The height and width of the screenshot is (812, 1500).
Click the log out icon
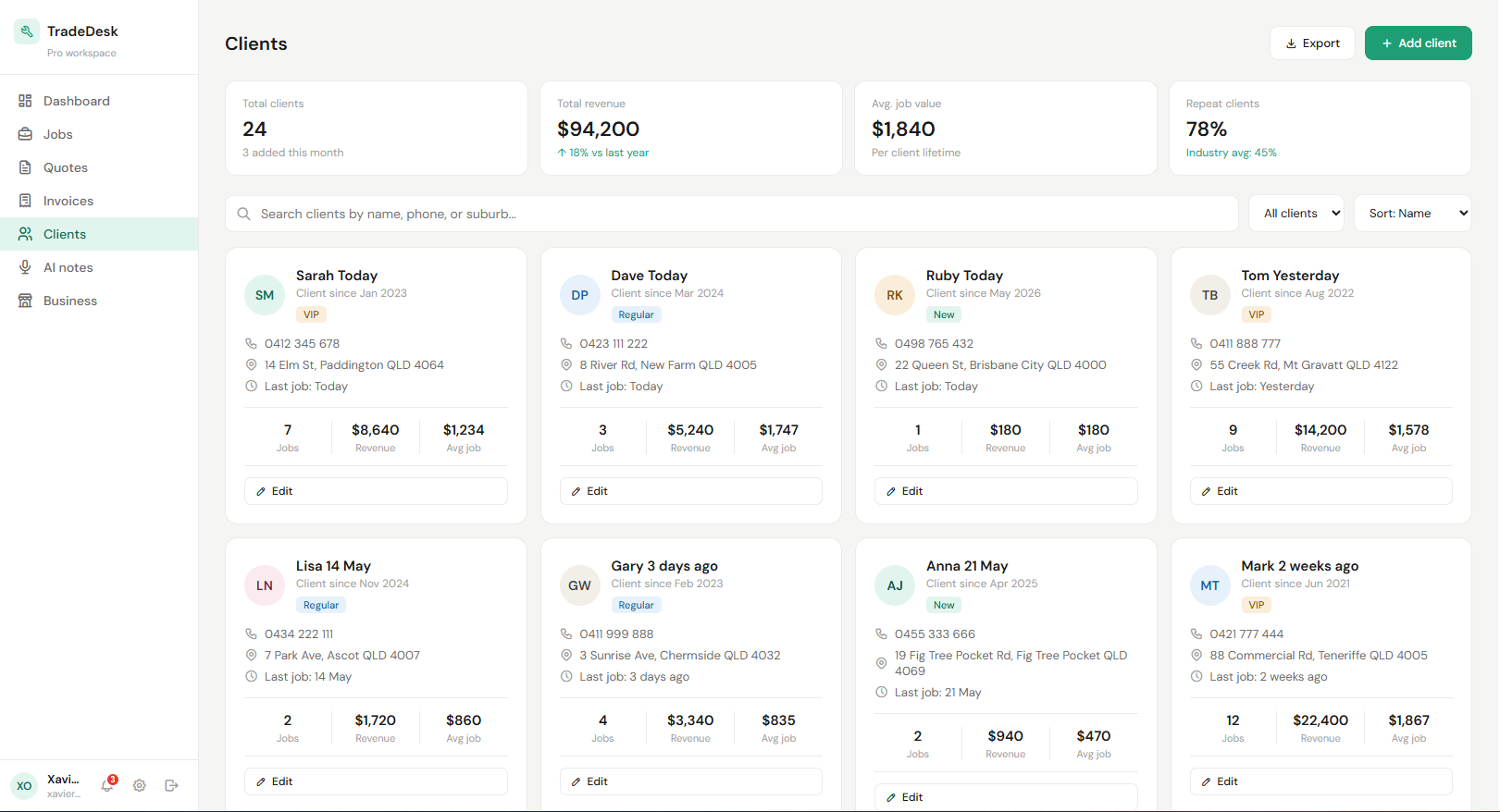[x=171, y=785]
